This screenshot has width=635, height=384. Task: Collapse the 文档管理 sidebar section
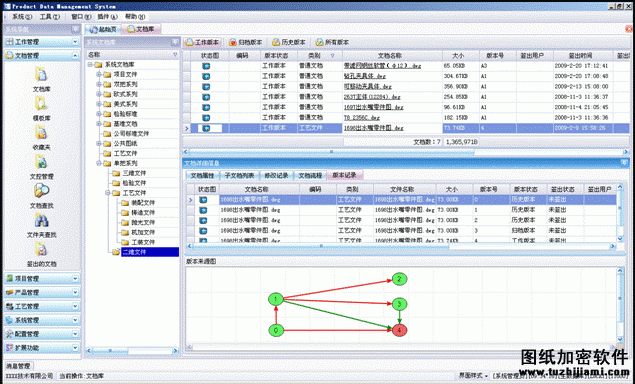tap(75, 55)
